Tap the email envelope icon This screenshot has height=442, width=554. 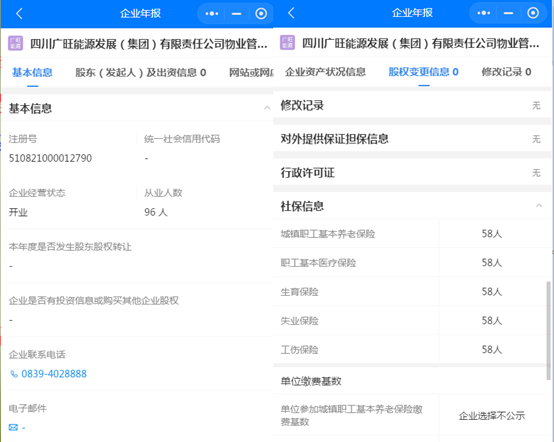click(13, 428)
